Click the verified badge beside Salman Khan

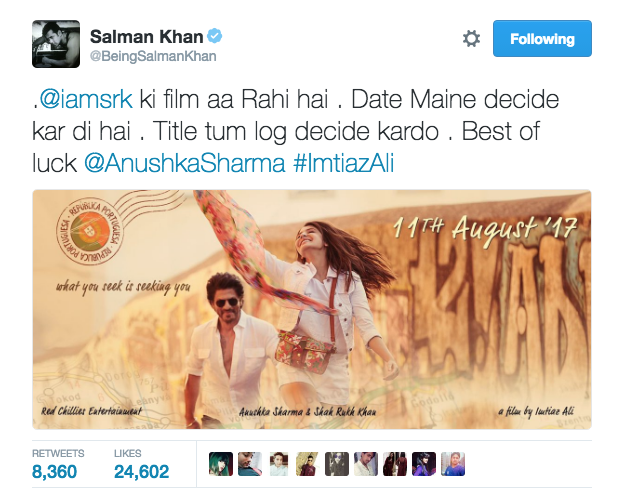pyautogui.click(x=215, y=36)
